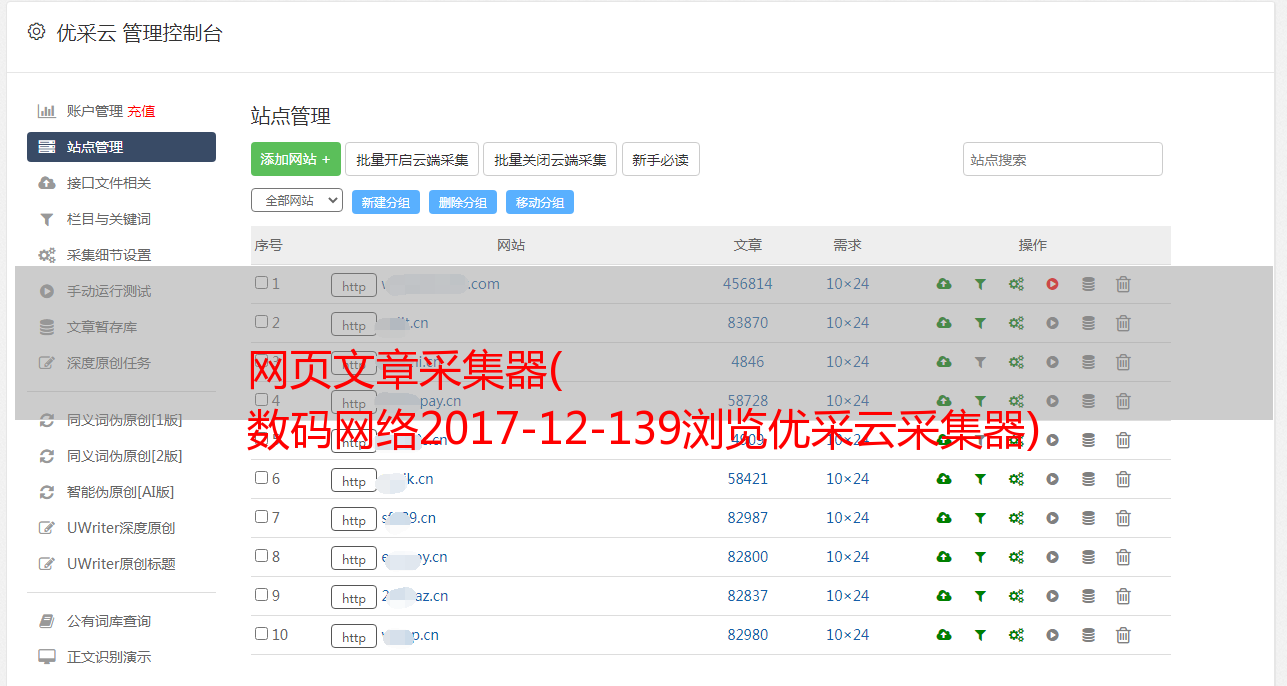Screen dimensions: 1287x686
Task: Click cloud upload icon in row 2
Action: point(944,323)
